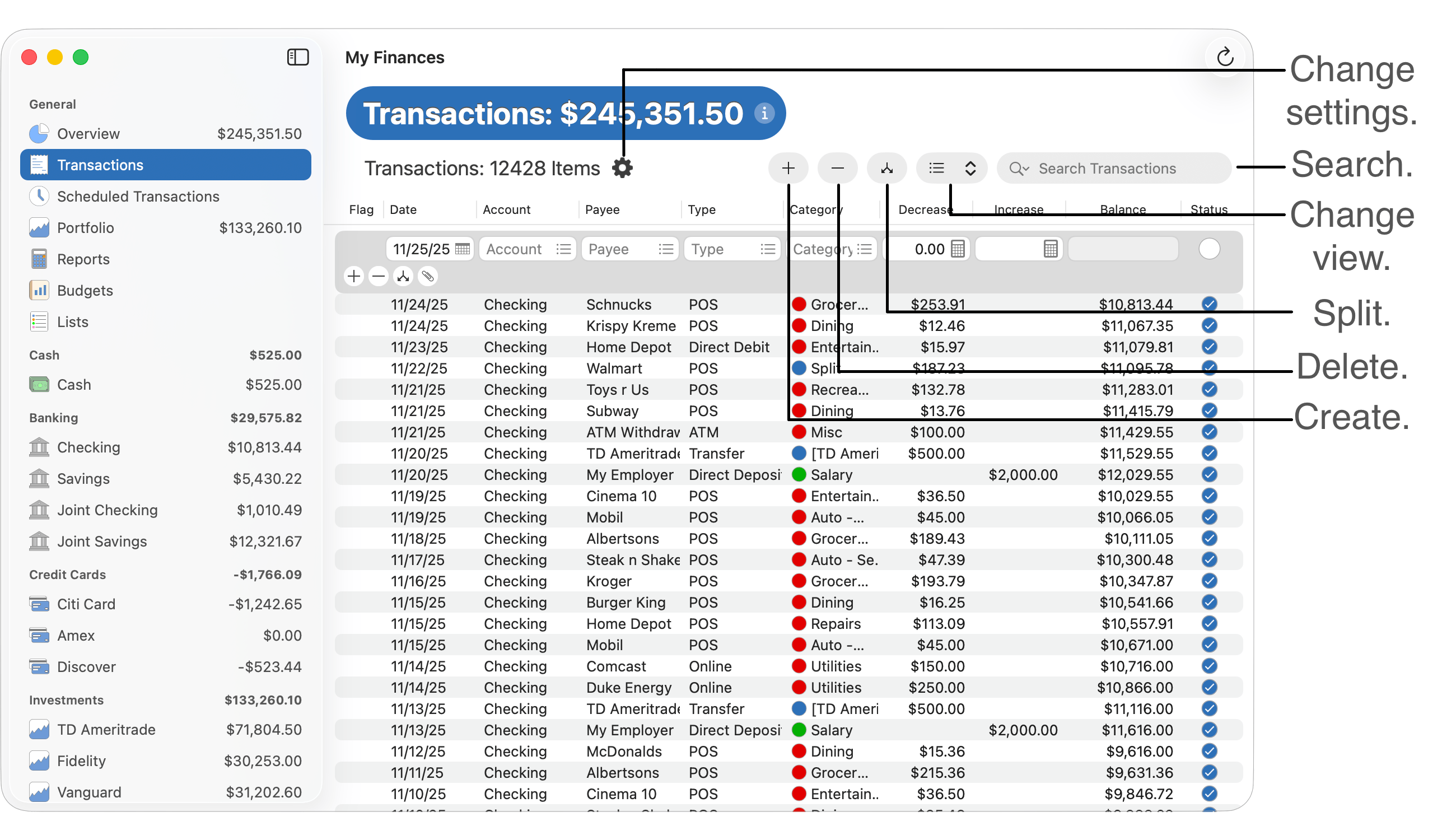Toggle the cleared status checkmark for Krispy Kreme
Viewport: 1456px width, 840px height.
point(1209,325)
